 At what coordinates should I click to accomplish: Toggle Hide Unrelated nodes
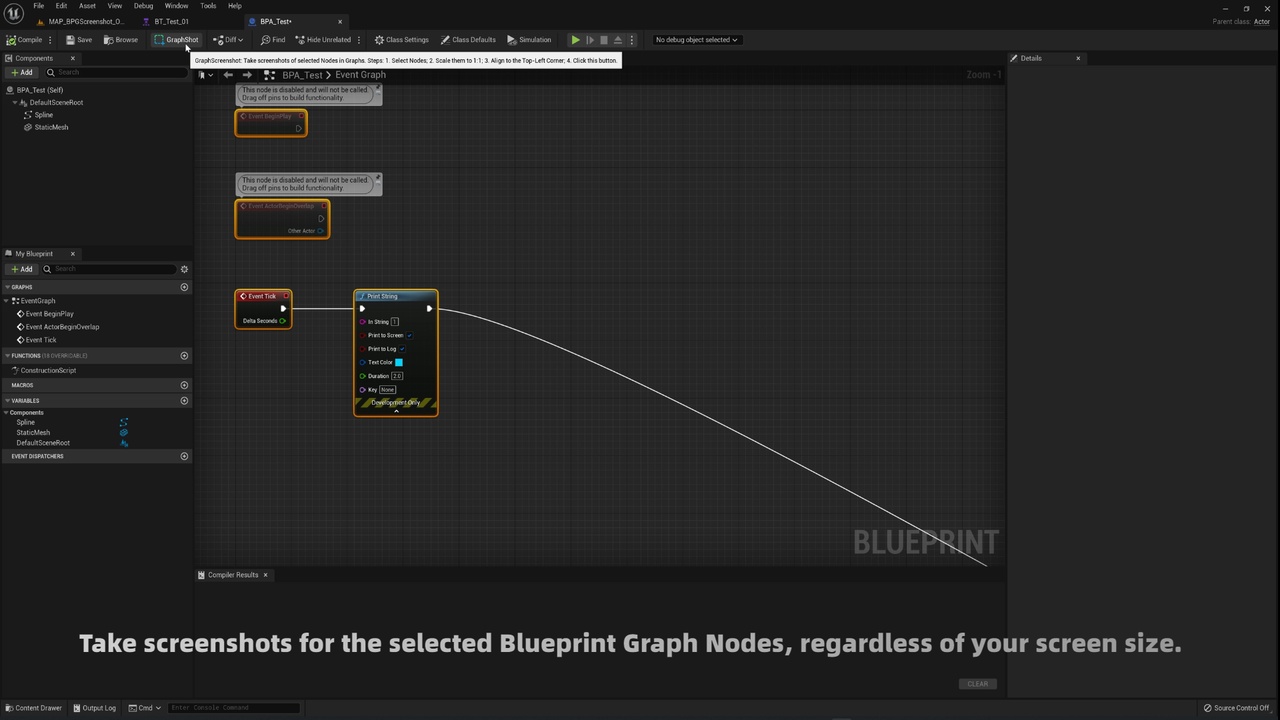[x=323, y=40]
